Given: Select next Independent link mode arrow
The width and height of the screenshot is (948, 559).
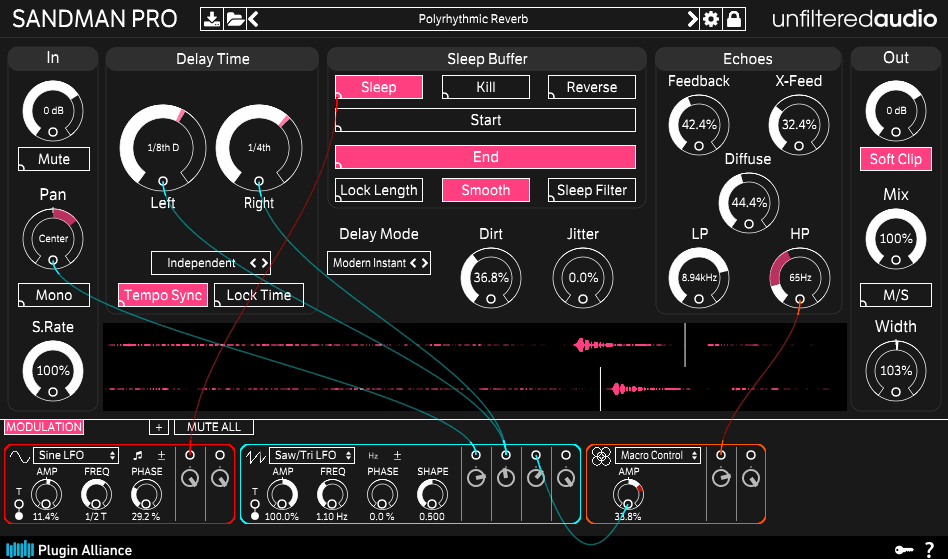Looking at the screenshot, I should tap(264, 263).
